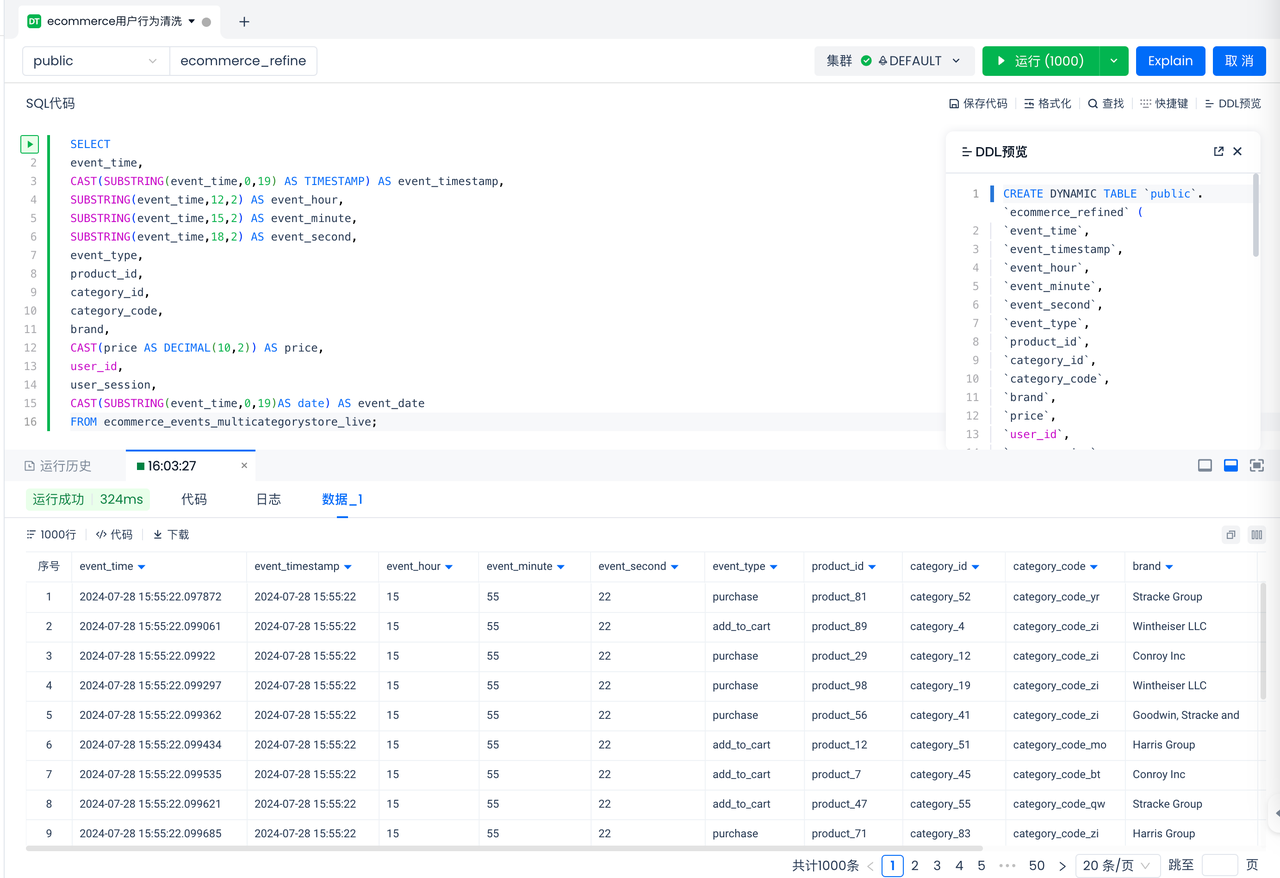Click the 跳至 page number input field
1280x878 pixels.
1220,865
